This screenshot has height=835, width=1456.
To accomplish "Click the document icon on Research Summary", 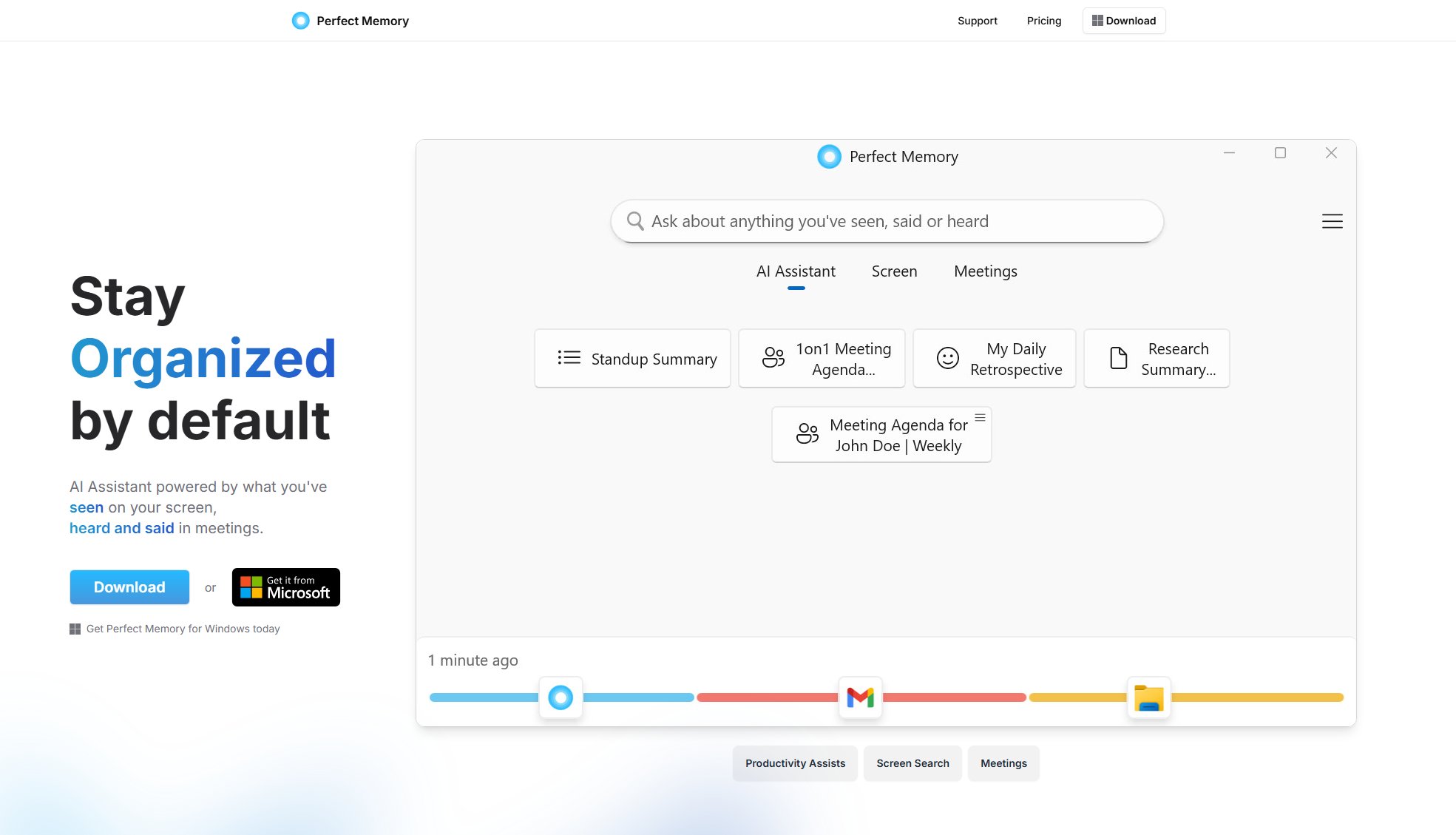I will [1115, 357].
